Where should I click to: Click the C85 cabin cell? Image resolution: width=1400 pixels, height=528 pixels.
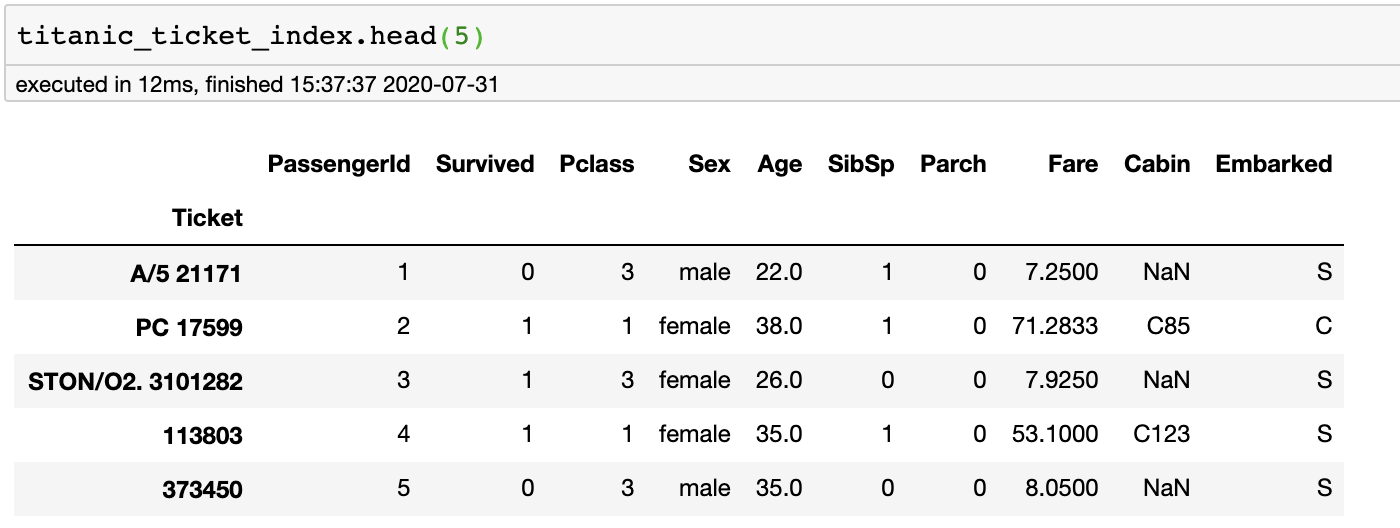tap(1169, 326)
